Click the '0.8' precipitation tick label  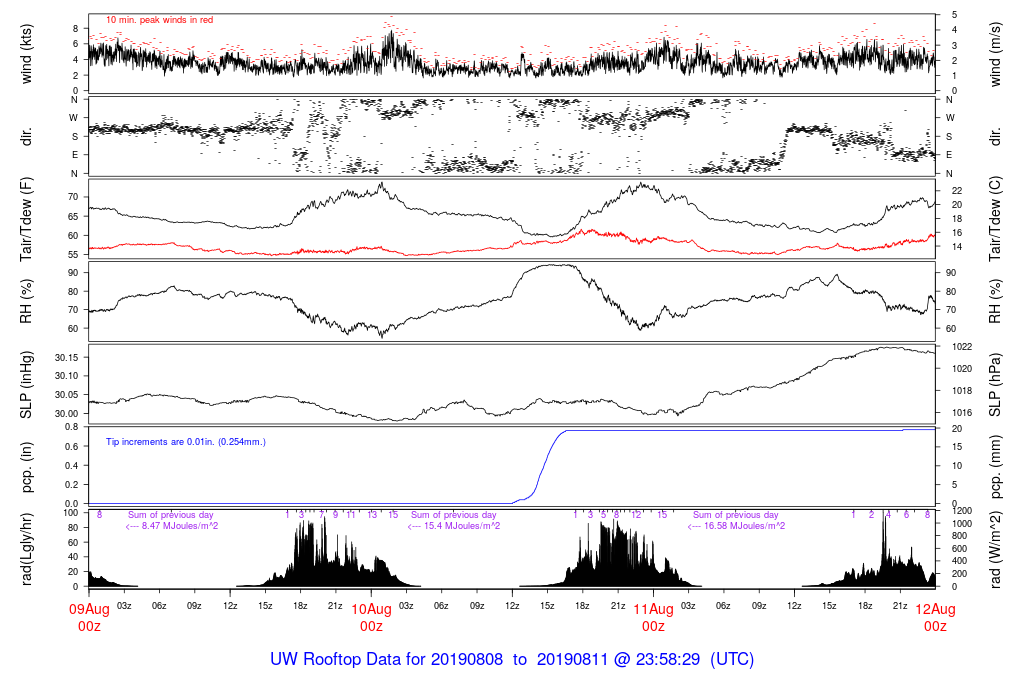[72, 427]
